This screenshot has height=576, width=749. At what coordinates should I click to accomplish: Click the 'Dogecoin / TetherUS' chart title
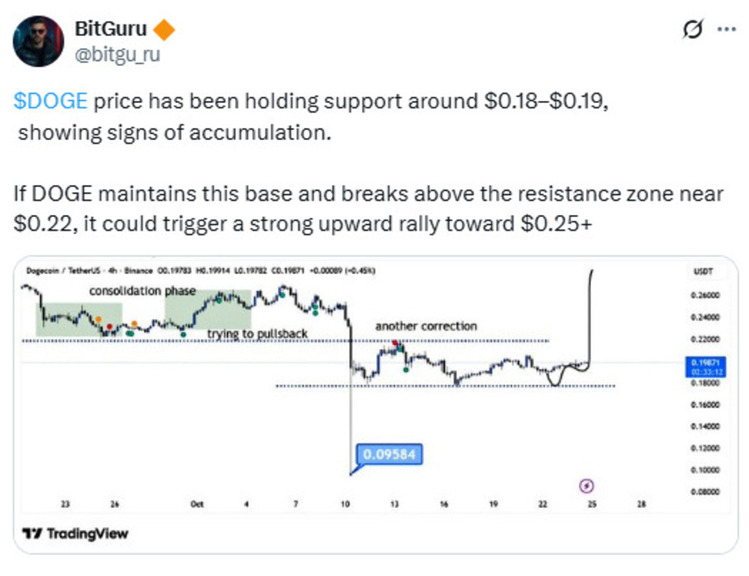(x=62, y=272)
